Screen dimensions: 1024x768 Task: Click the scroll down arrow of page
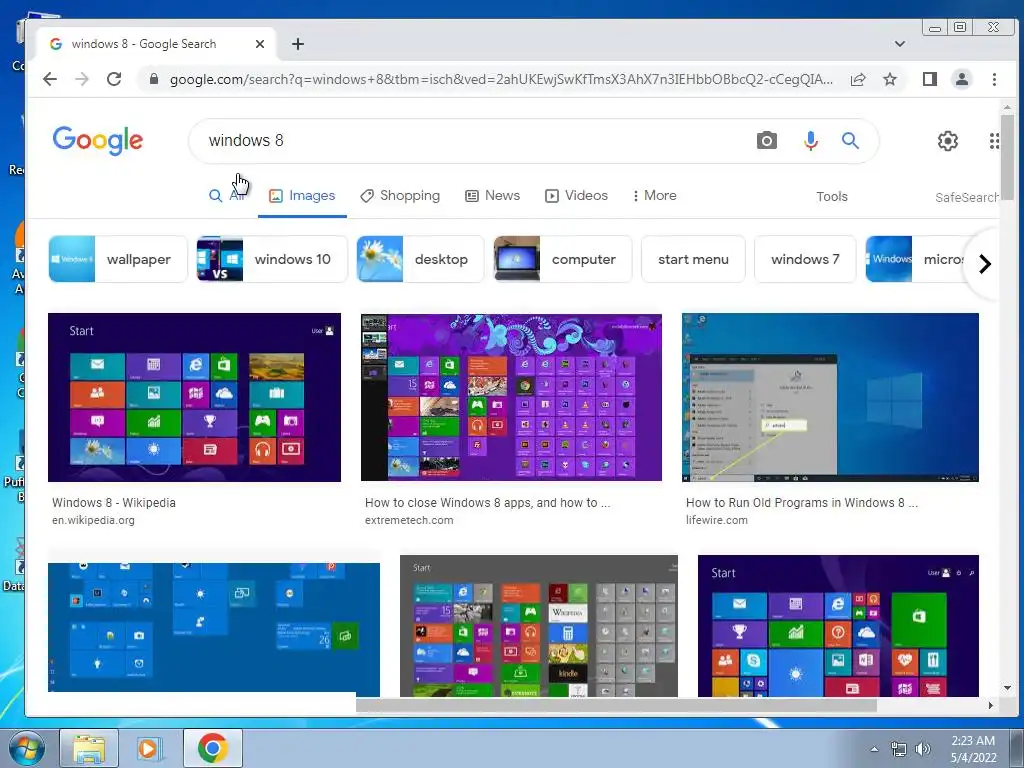pyautogui.click(x=1006, y=688)
